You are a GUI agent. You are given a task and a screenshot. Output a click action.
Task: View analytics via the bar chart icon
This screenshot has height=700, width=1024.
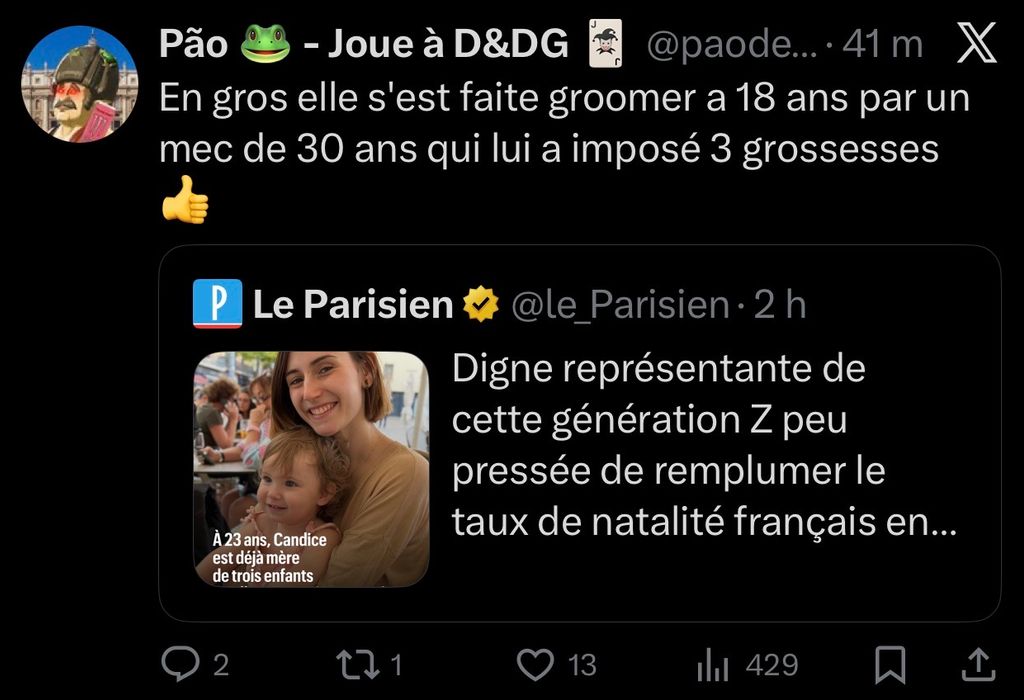712,665
